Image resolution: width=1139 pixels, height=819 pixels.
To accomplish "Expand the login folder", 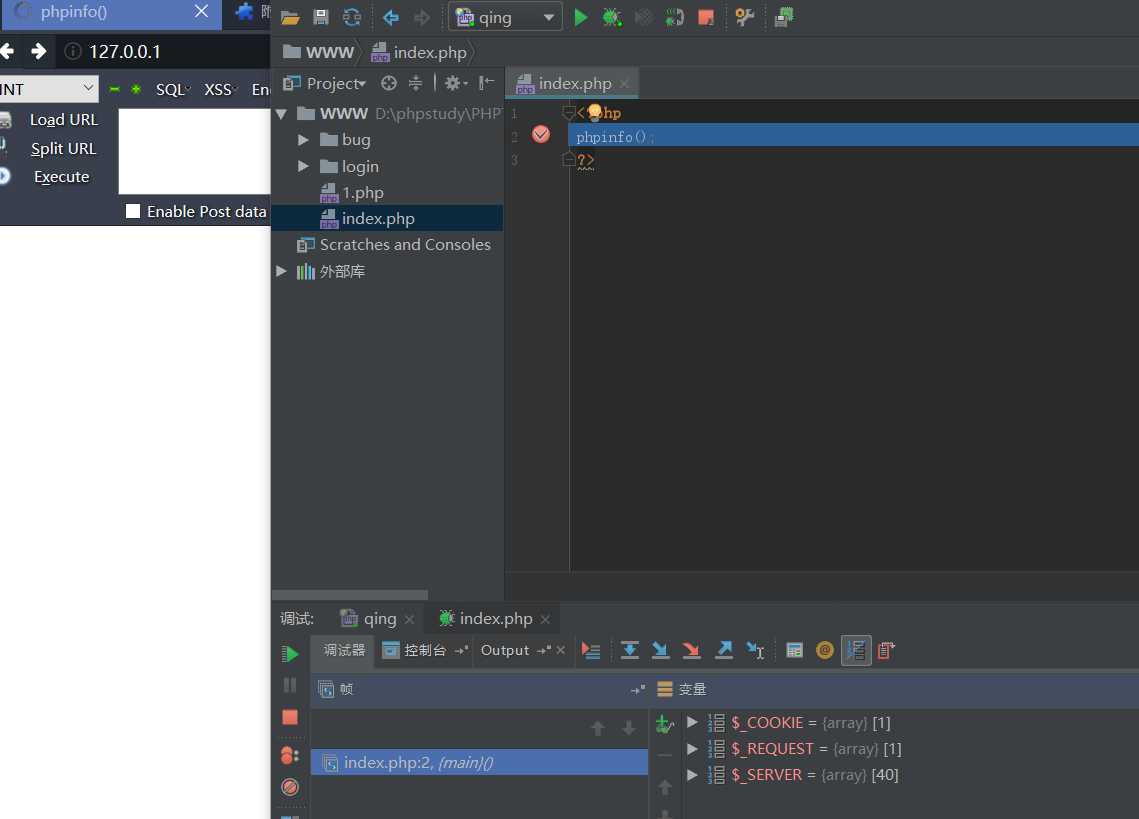I will [x=304, y=166].
